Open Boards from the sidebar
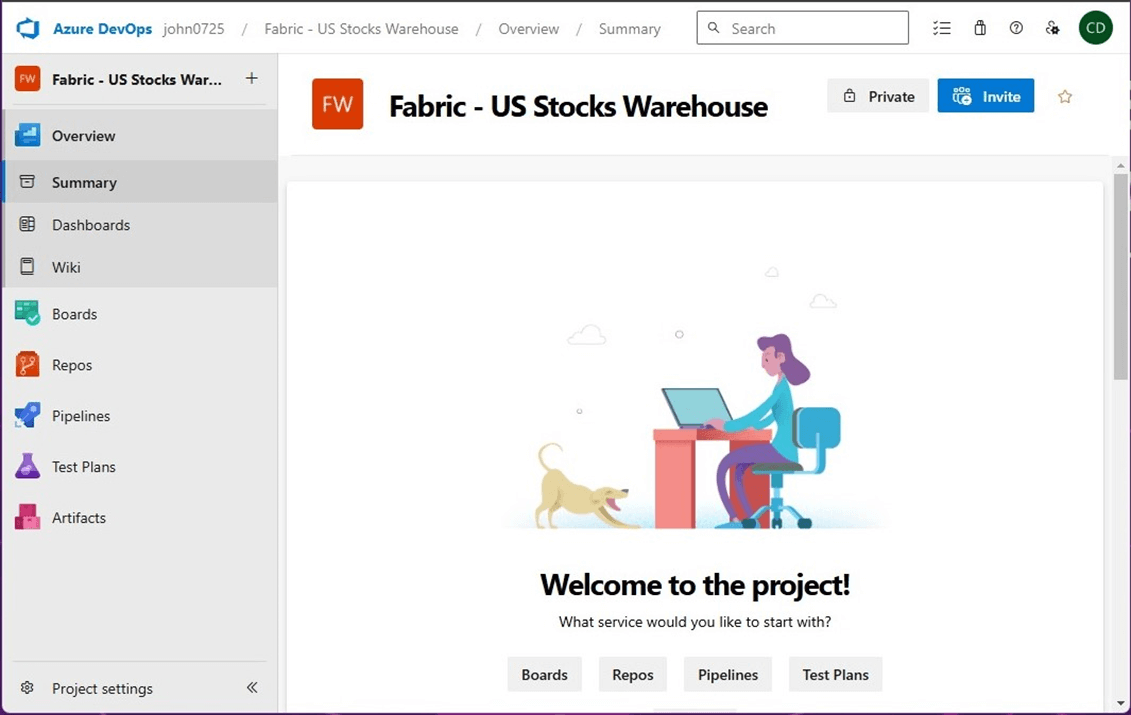1131x715 pixels. [x=74, y=314]
